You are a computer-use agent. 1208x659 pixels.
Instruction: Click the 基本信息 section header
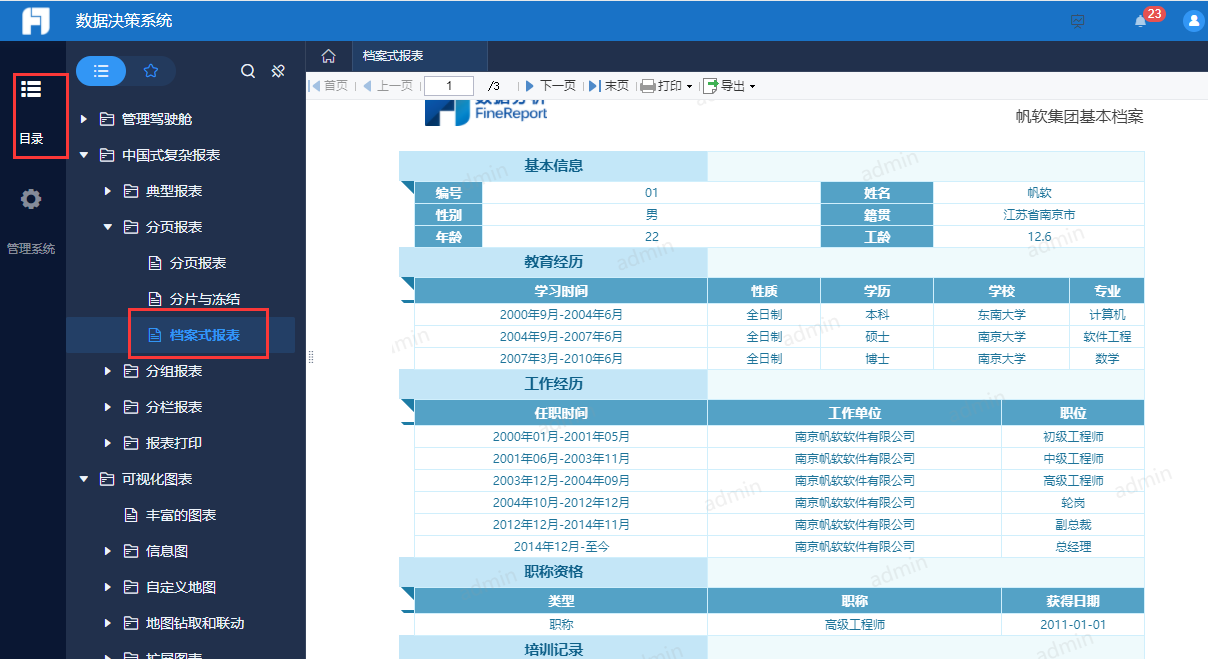(x=553, y=166)
